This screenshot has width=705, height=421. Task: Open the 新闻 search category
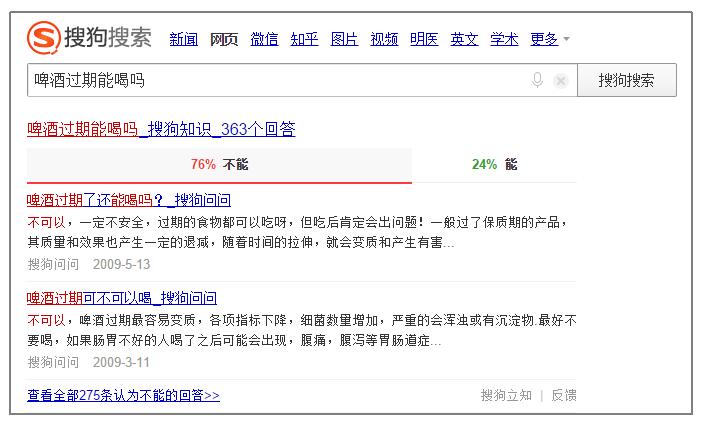pos(183,39)
